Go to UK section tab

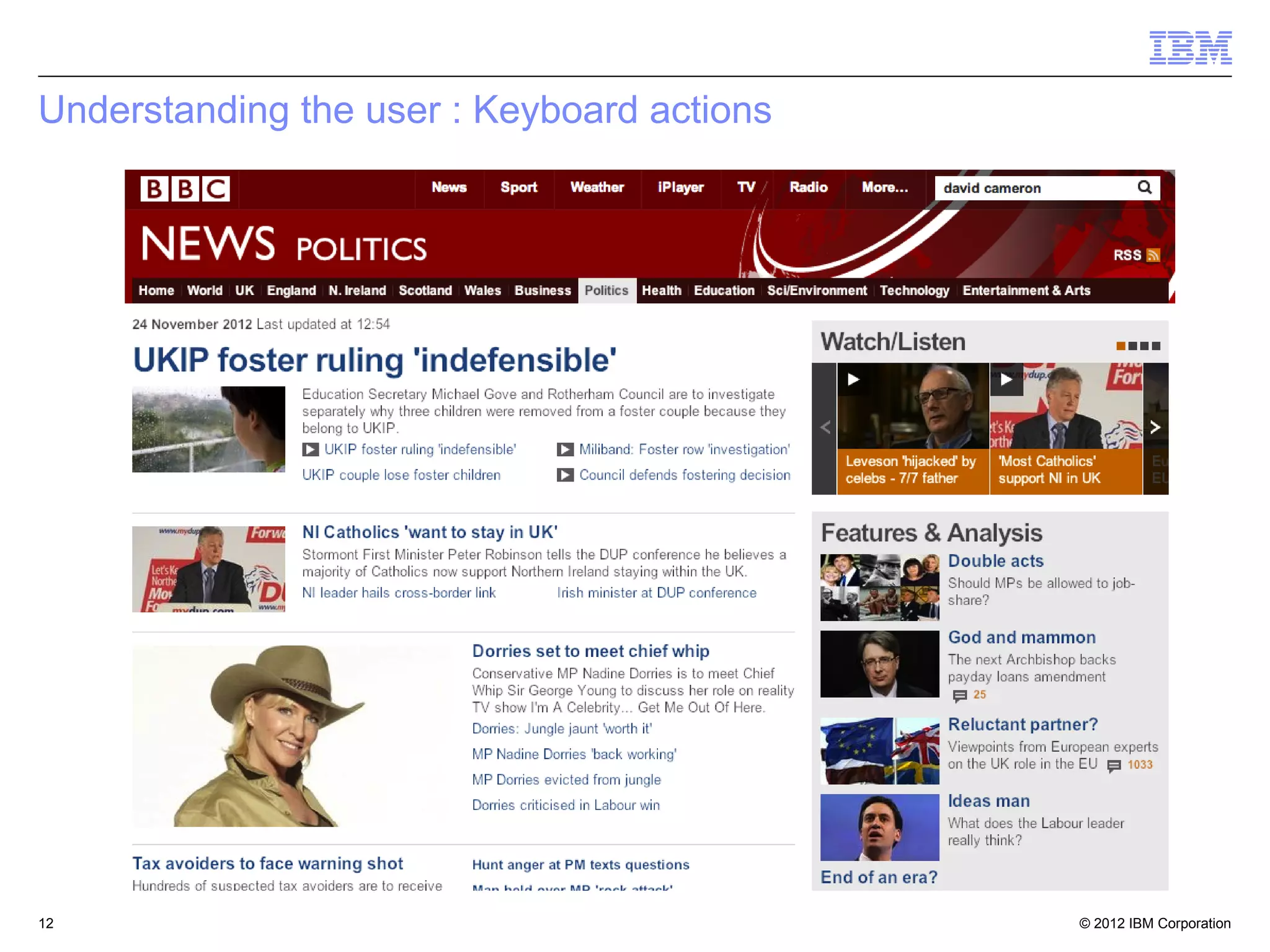(244, 291)
